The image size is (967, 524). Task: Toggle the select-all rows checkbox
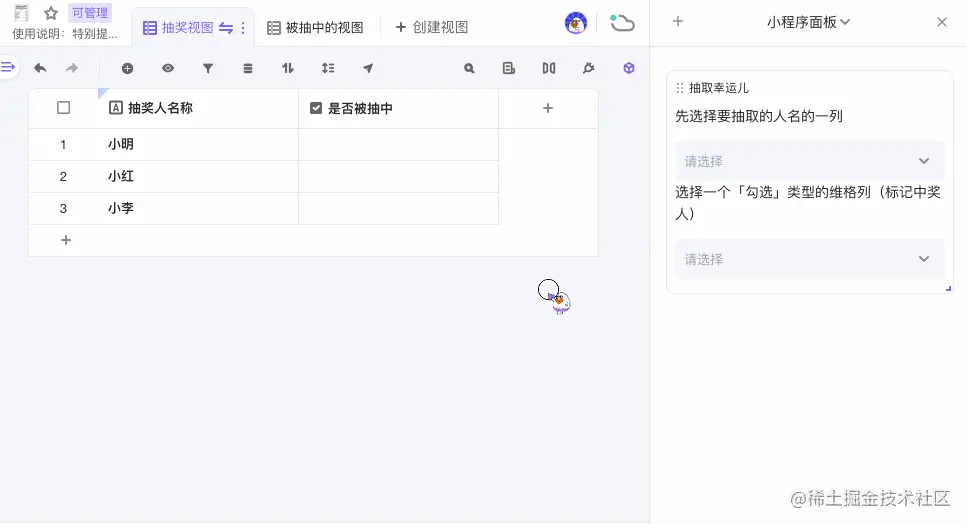click(64, 108)
